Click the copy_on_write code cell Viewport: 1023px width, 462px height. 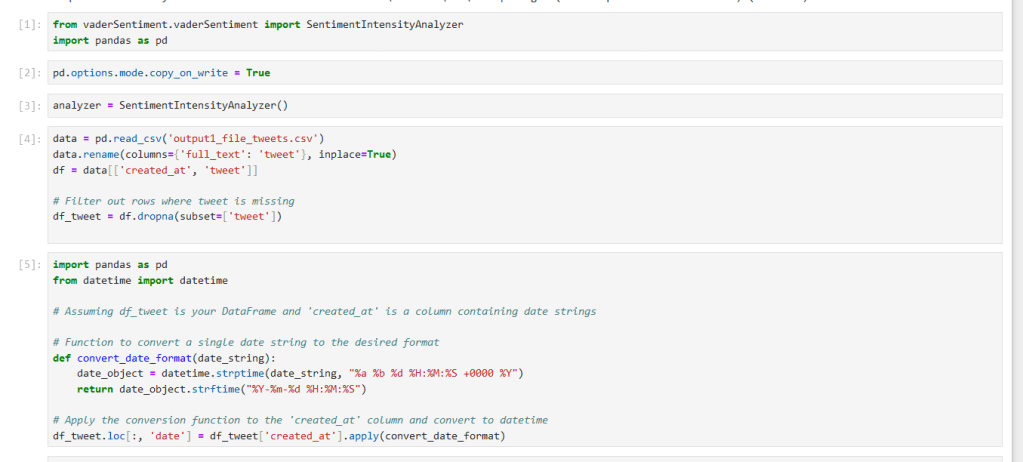pyautogui.click(x=160, y=73)
